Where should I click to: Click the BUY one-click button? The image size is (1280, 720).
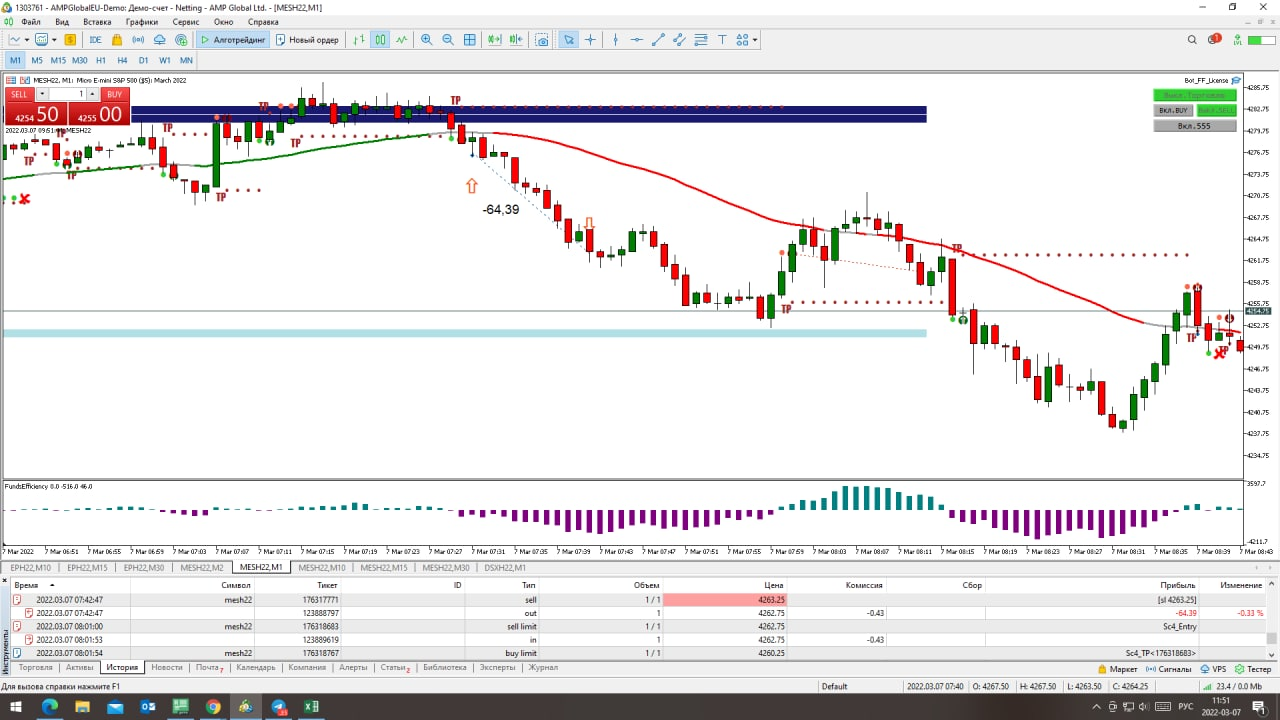tap(114, 94)
